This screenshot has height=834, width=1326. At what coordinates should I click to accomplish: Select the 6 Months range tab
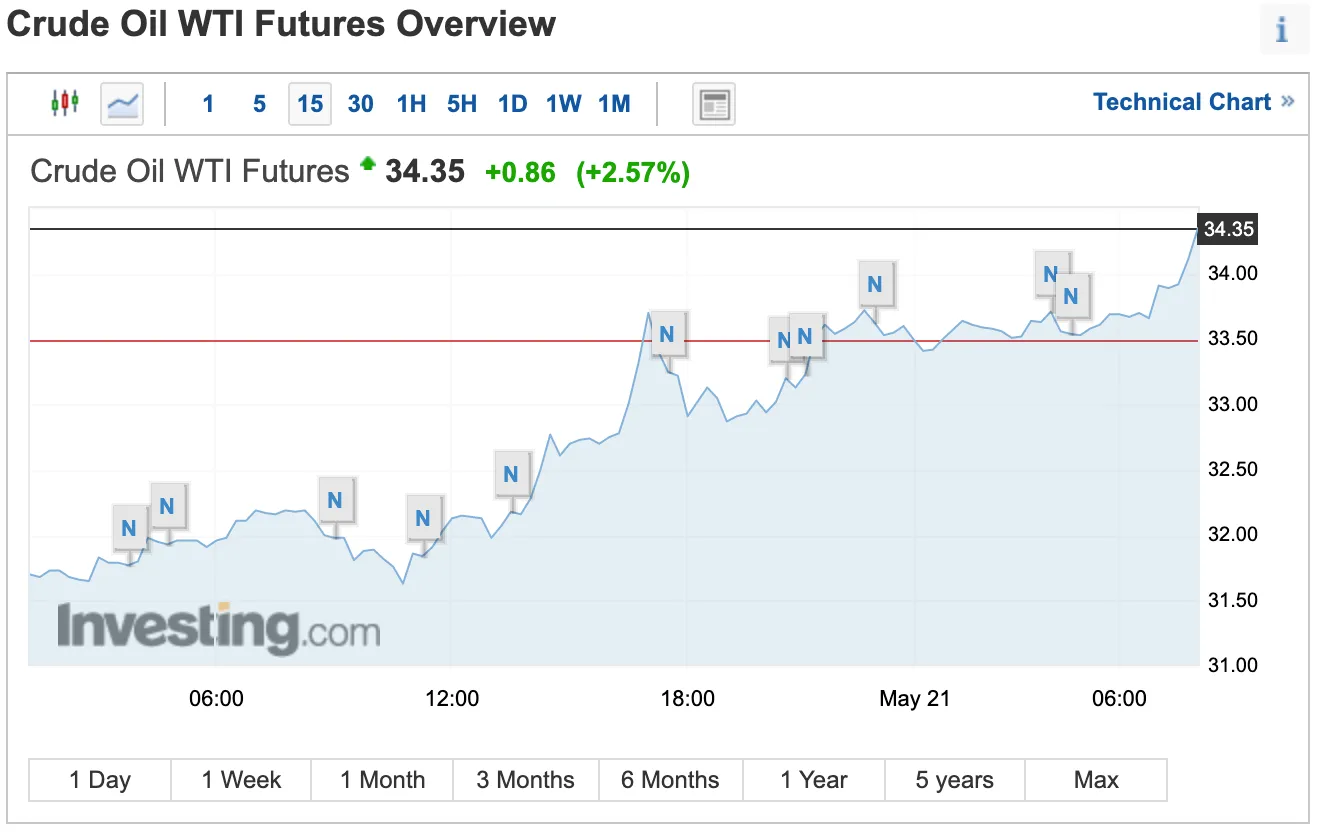(670, 780)
